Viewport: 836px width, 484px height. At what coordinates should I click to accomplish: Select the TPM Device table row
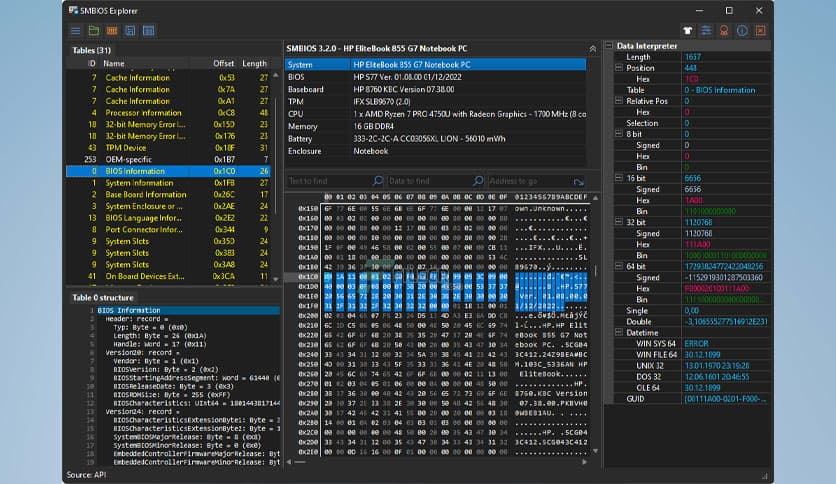(x=168, y=148)
